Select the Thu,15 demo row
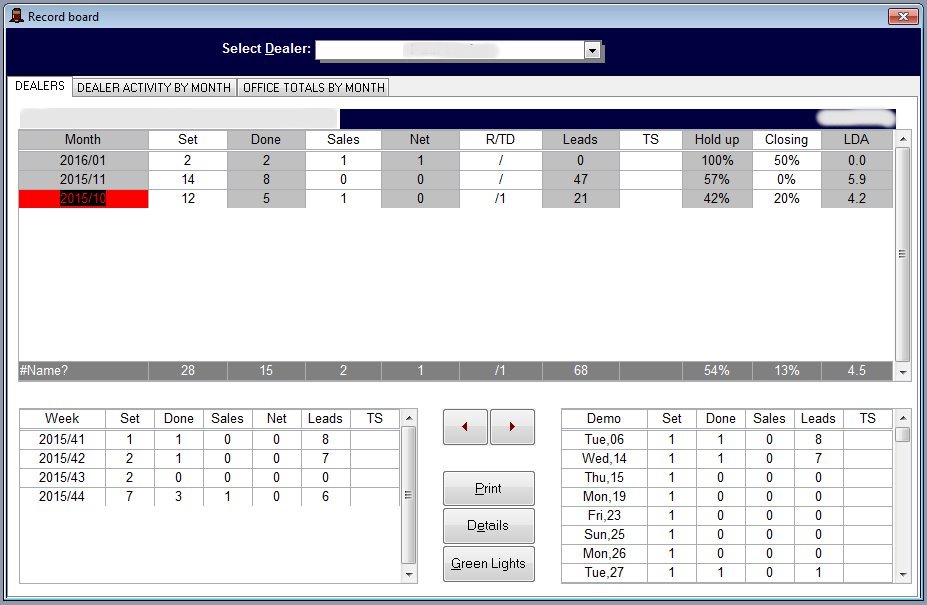The height and width of the screenshot is (605, 927). click(x=727, y=477)
